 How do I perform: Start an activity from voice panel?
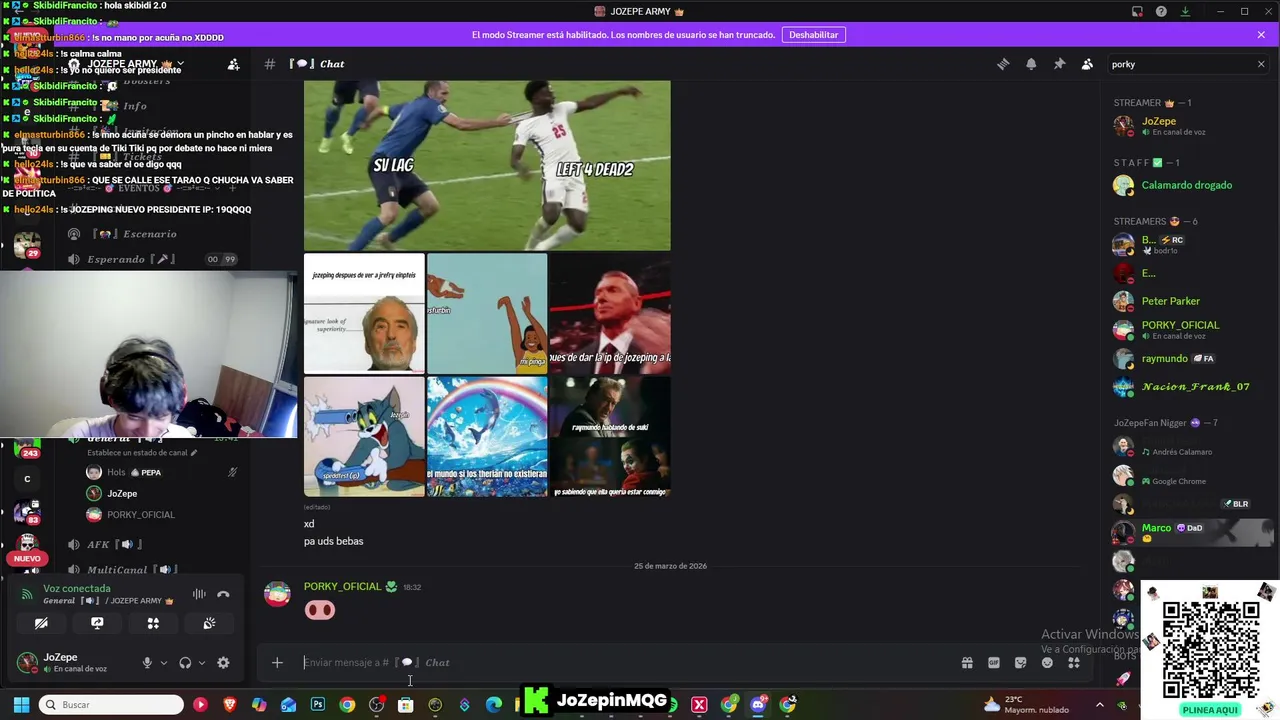[x=153, y=623]
